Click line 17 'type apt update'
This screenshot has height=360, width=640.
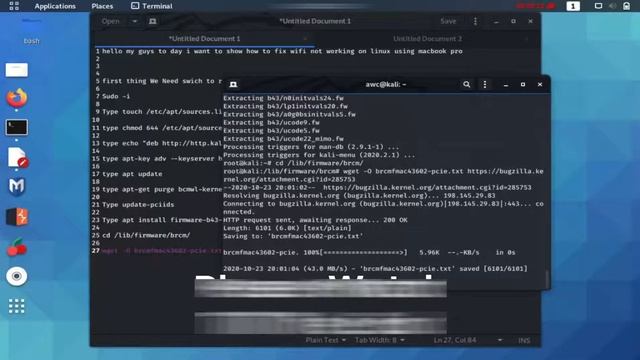pyautogui.click(x=132, y=174)
